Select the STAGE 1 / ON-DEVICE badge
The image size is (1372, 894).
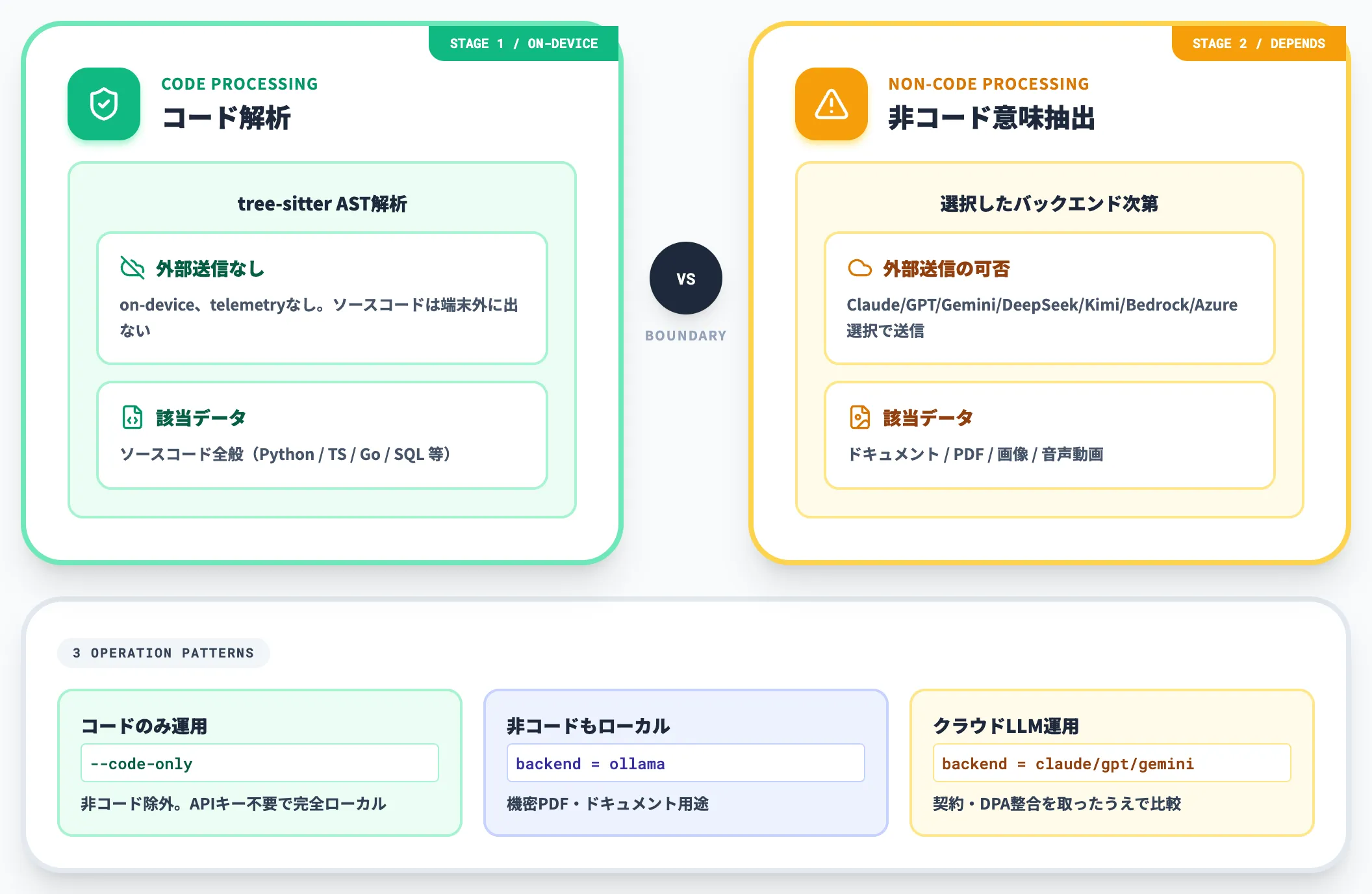tap(524, 44)
